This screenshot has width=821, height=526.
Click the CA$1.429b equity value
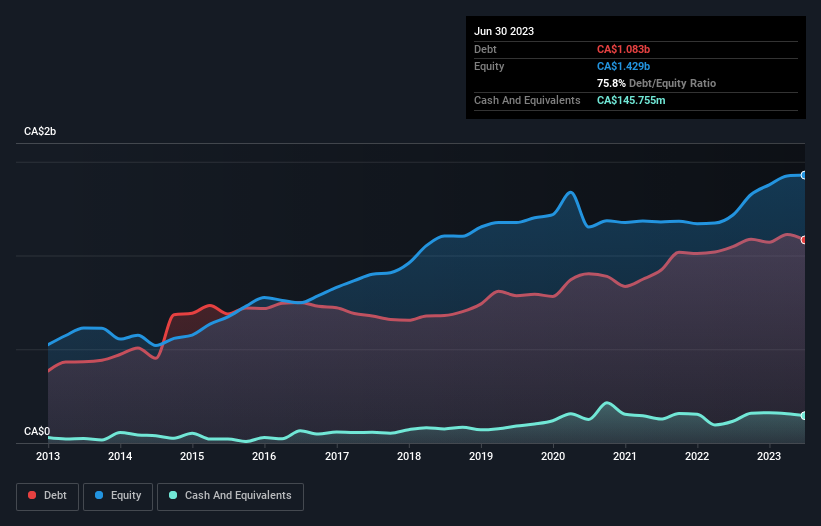coord(623,66)
